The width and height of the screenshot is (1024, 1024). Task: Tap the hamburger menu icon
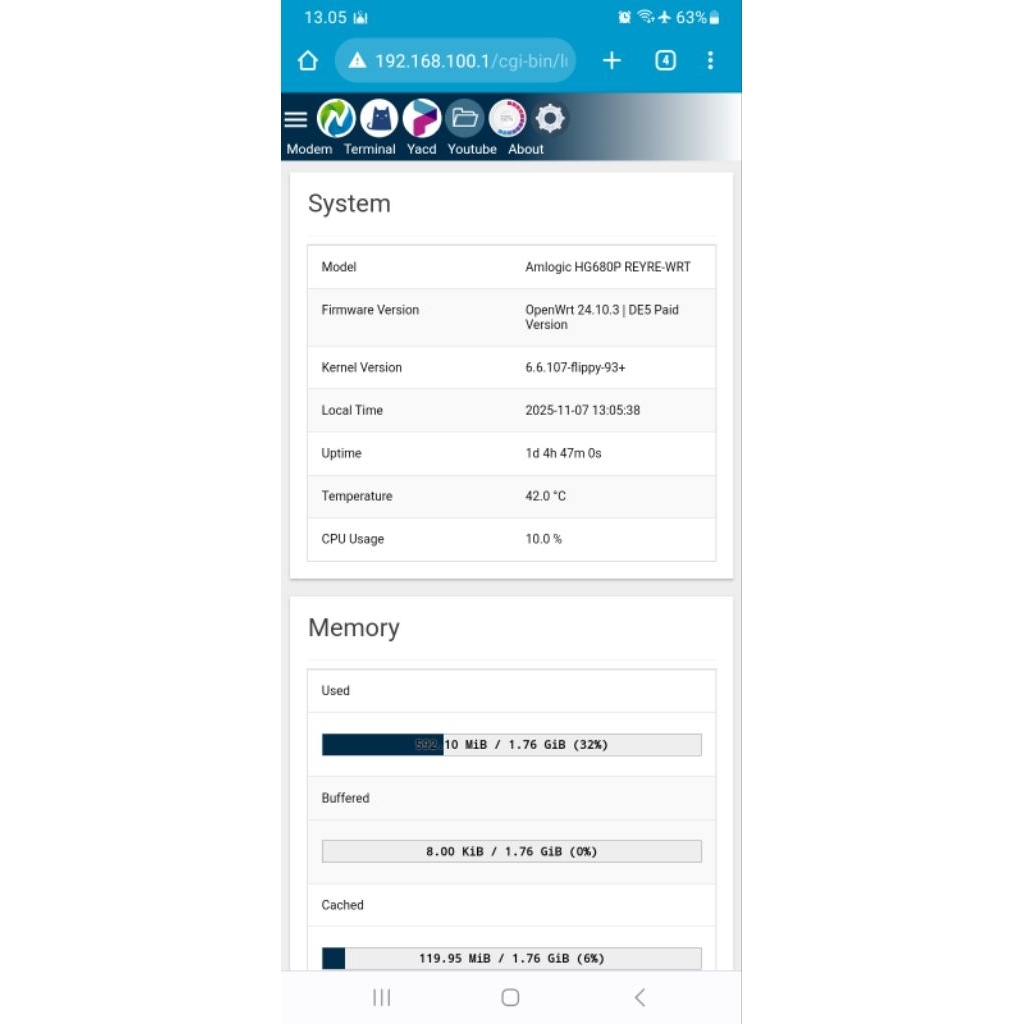(x=296, y=117)
